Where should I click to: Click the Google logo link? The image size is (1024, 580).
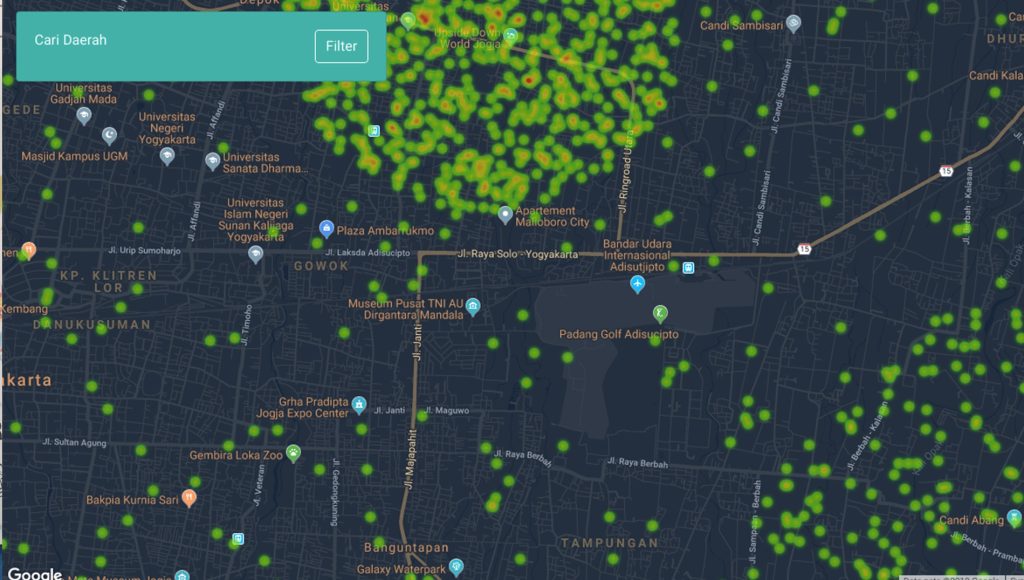(35, 573)
